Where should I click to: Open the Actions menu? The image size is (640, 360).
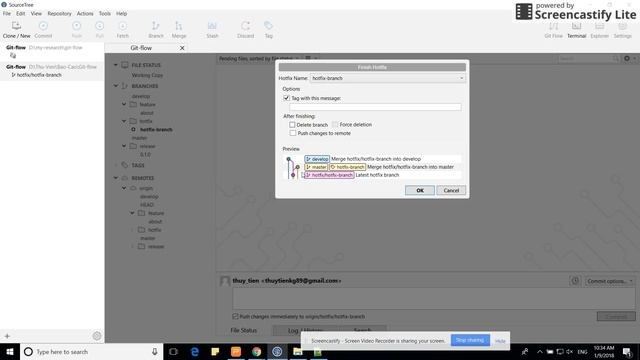(x=85, y=13)
